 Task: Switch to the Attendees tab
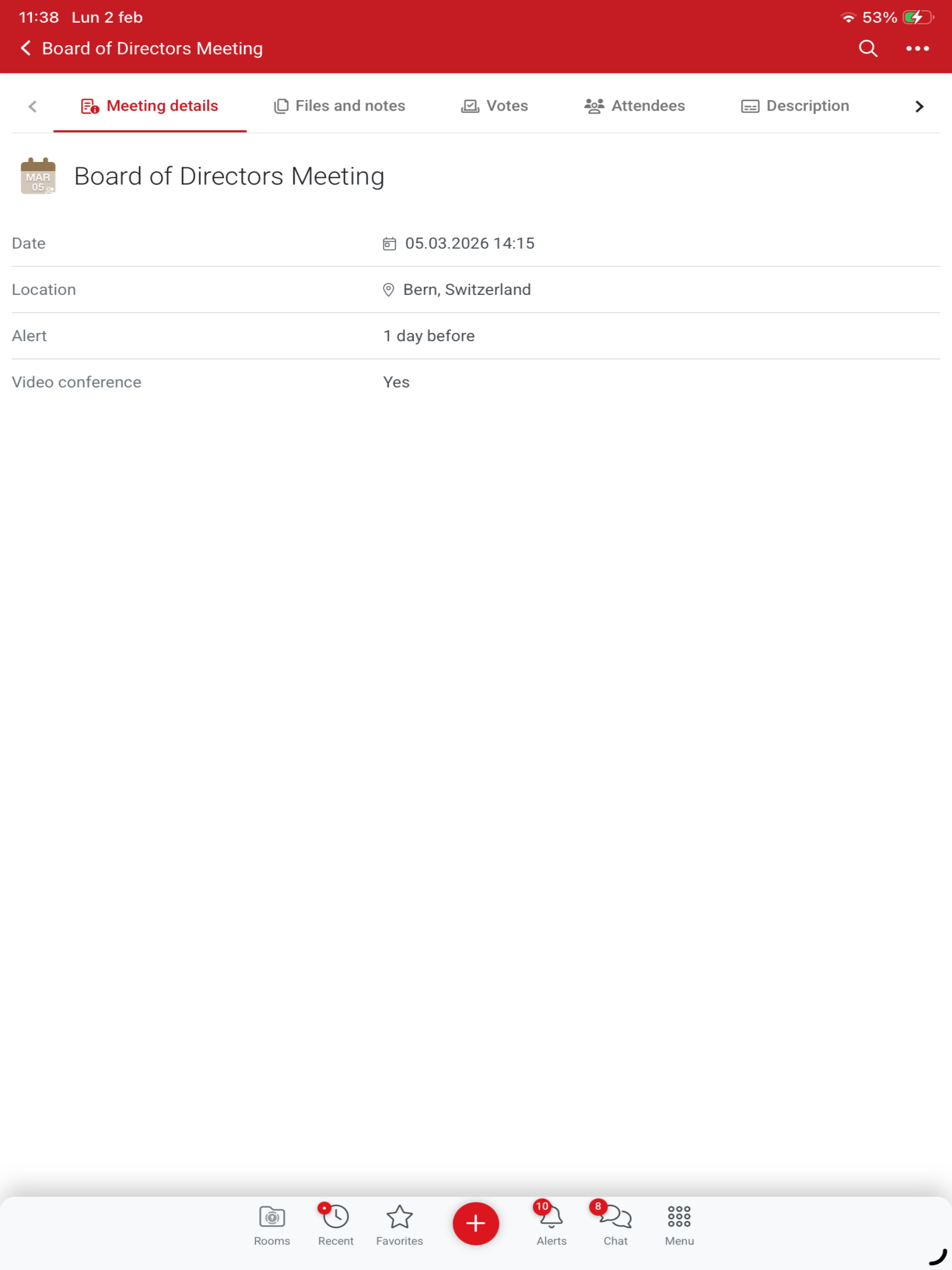[634, 106]
